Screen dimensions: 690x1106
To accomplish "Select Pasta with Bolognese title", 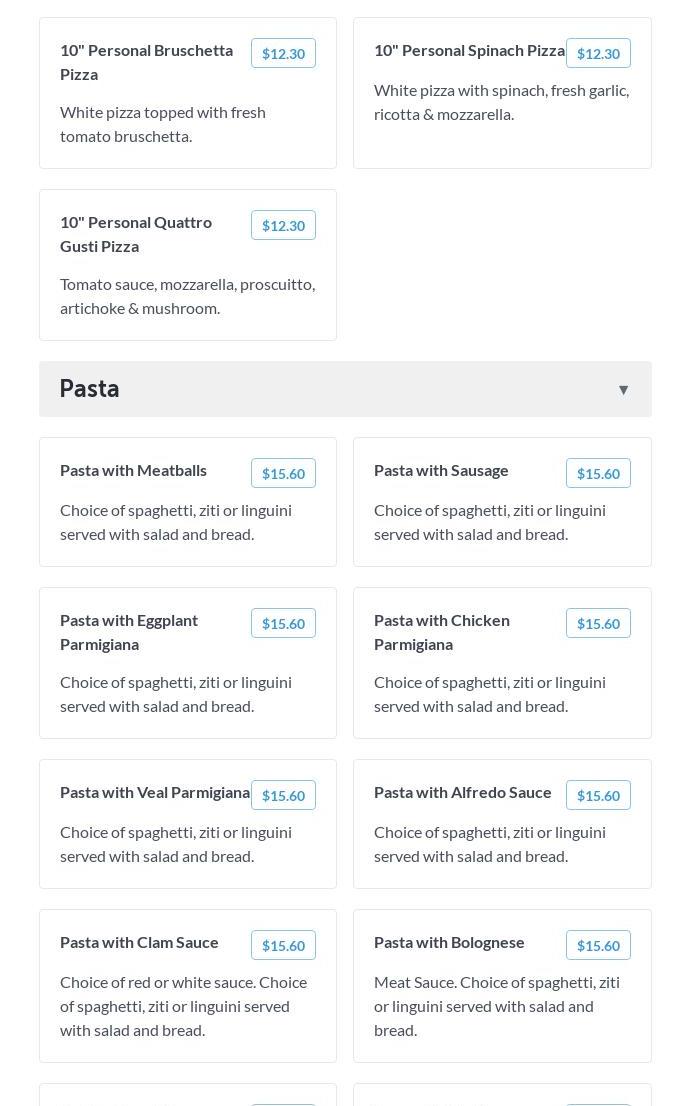I will 449,942.
